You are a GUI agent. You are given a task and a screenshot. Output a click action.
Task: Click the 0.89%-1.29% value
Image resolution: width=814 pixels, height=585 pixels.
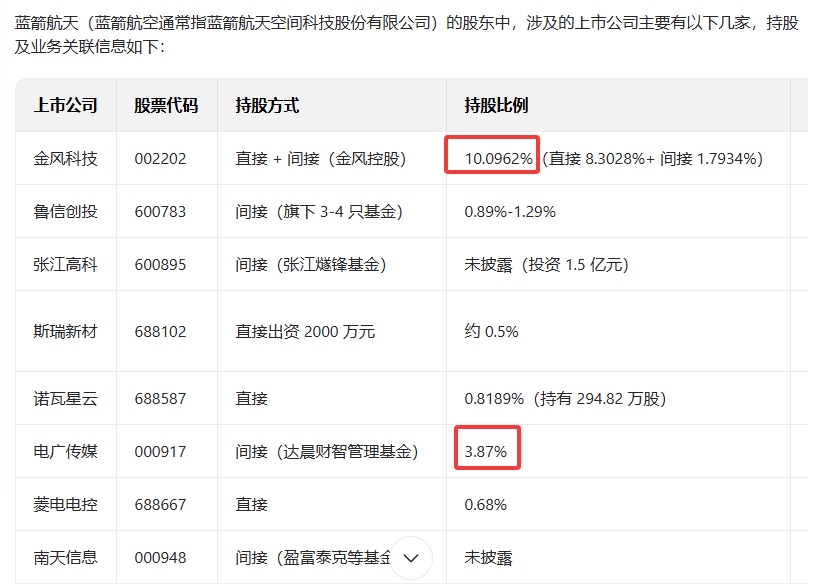coord(510,212)
